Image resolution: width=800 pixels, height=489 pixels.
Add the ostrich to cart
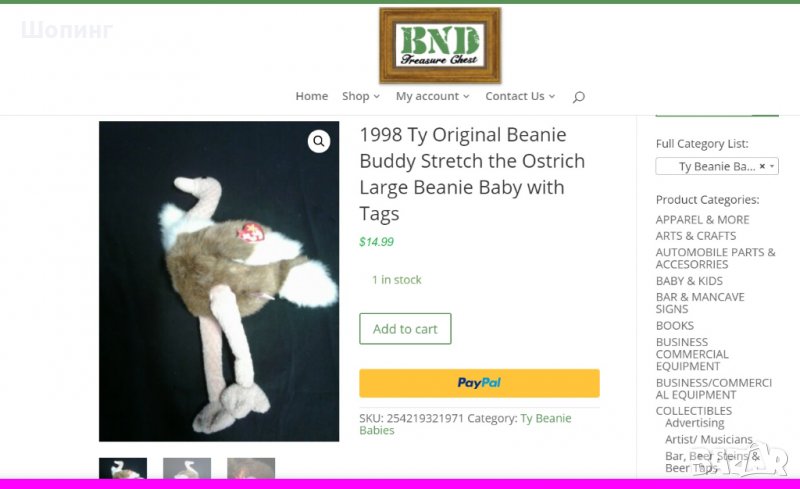click(x=405, y=329)
